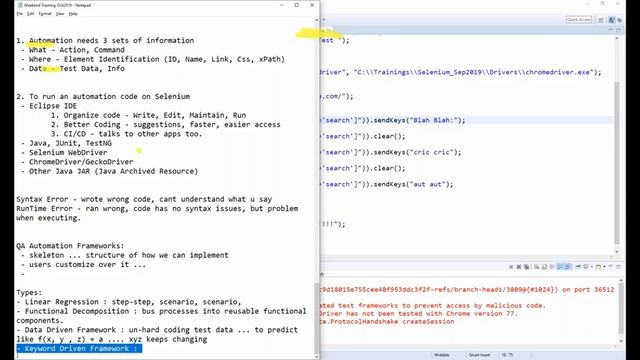Open the View menu in Notepad

pos(60,13)
